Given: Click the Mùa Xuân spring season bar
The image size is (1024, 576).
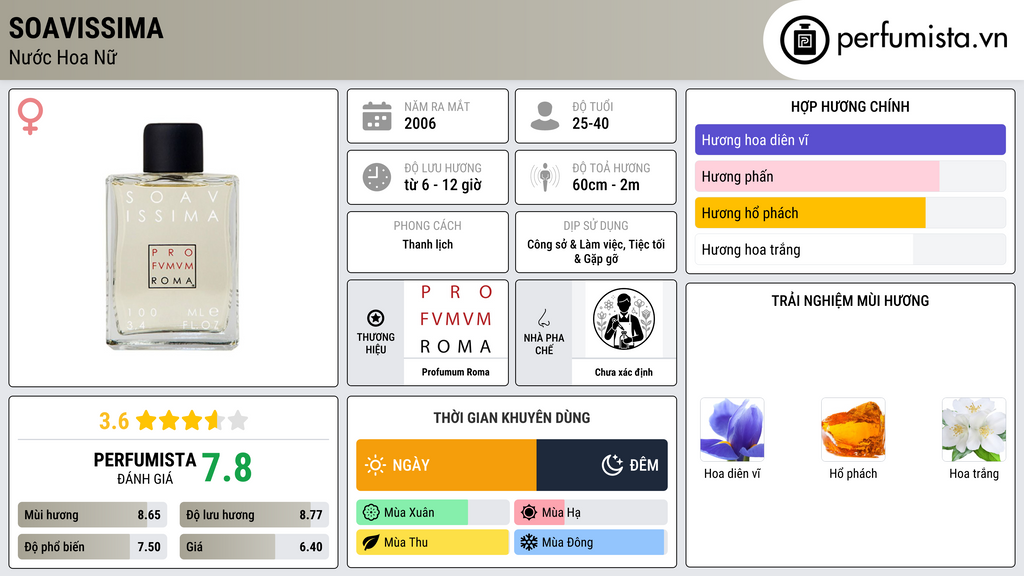Looking at the screenshot, I should point(432,513).
